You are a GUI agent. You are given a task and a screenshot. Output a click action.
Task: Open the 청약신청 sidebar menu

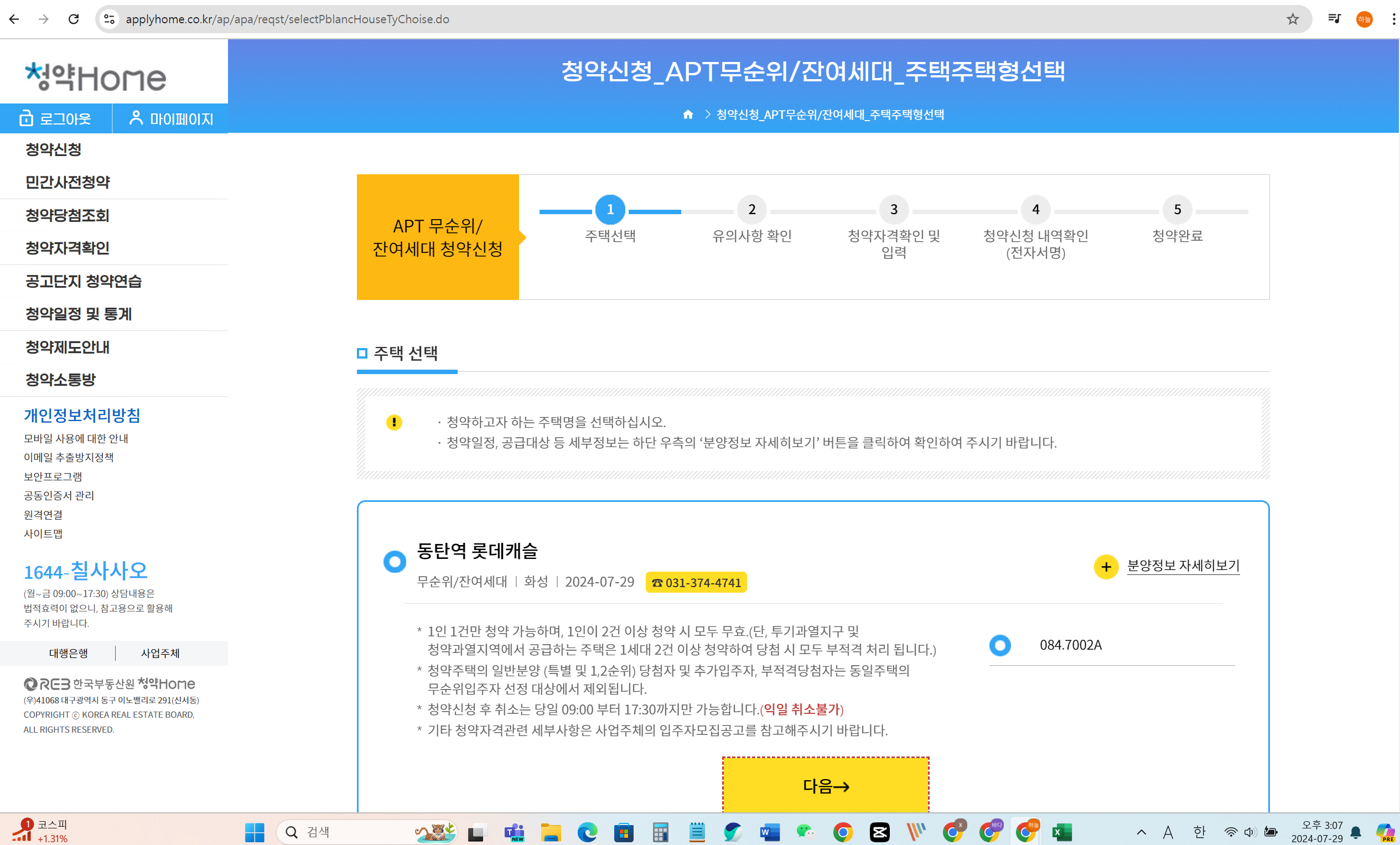tap(54, 149)
